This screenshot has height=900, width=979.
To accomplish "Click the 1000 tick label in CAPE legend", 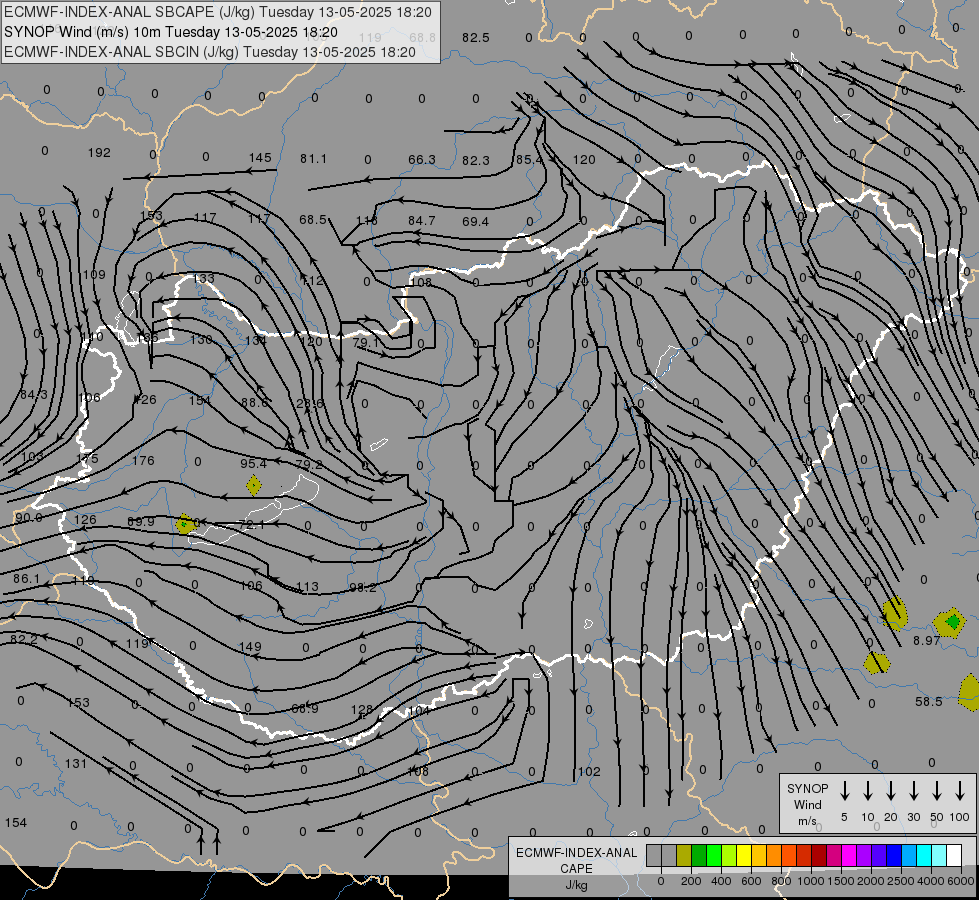I will click(x=810, y=881).
